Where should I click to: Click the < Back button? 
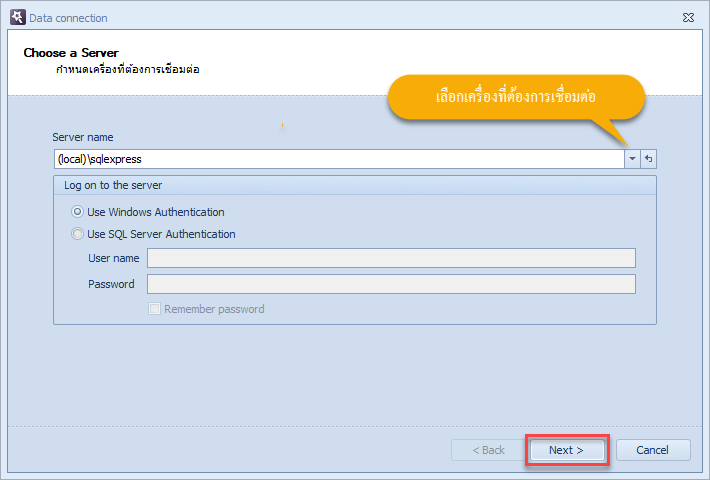coord(488,450)
